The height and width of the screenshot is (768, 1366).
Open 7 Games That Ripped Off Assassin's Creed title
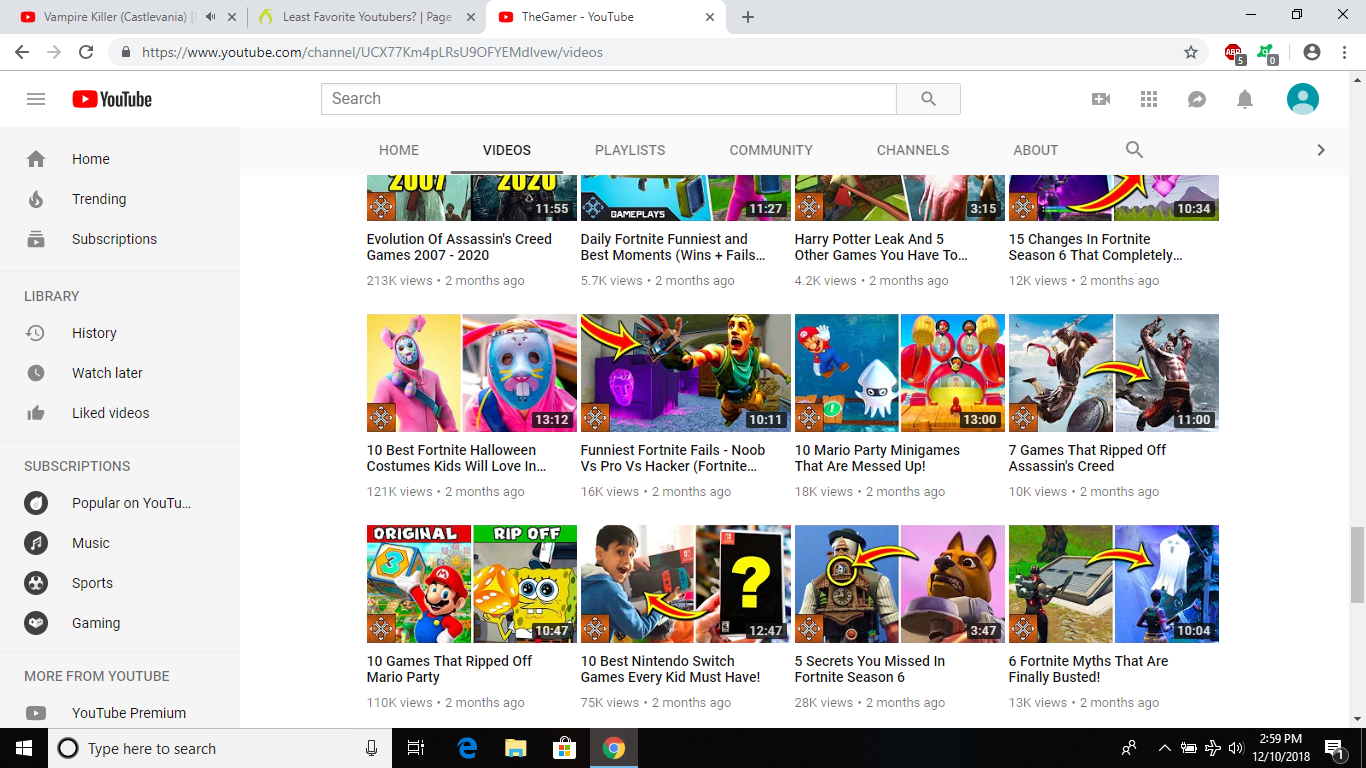click(1087, 458)
